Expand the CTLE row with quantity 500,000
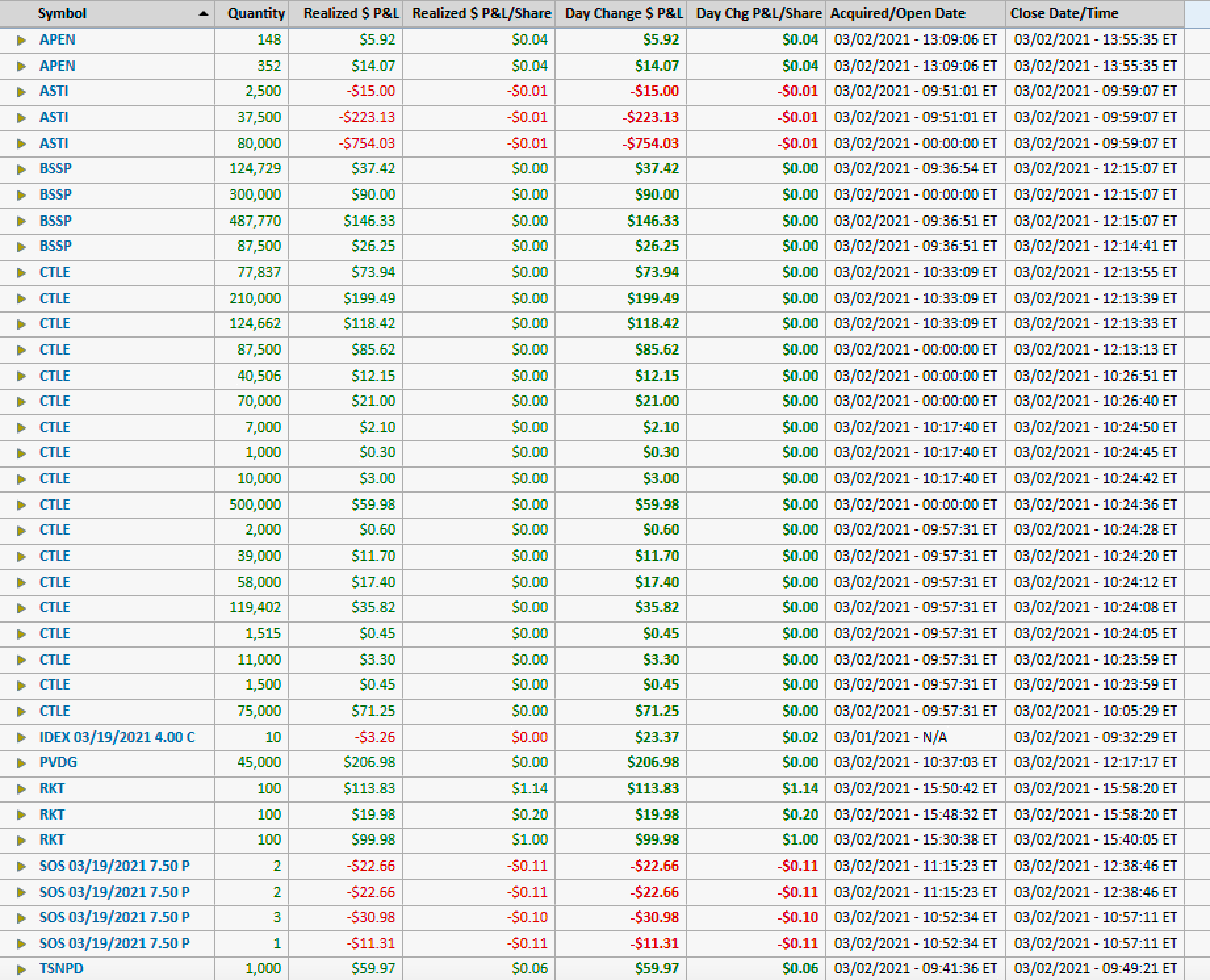The width and height of the screenshot is (1210, 980). (x=22, y=505)
